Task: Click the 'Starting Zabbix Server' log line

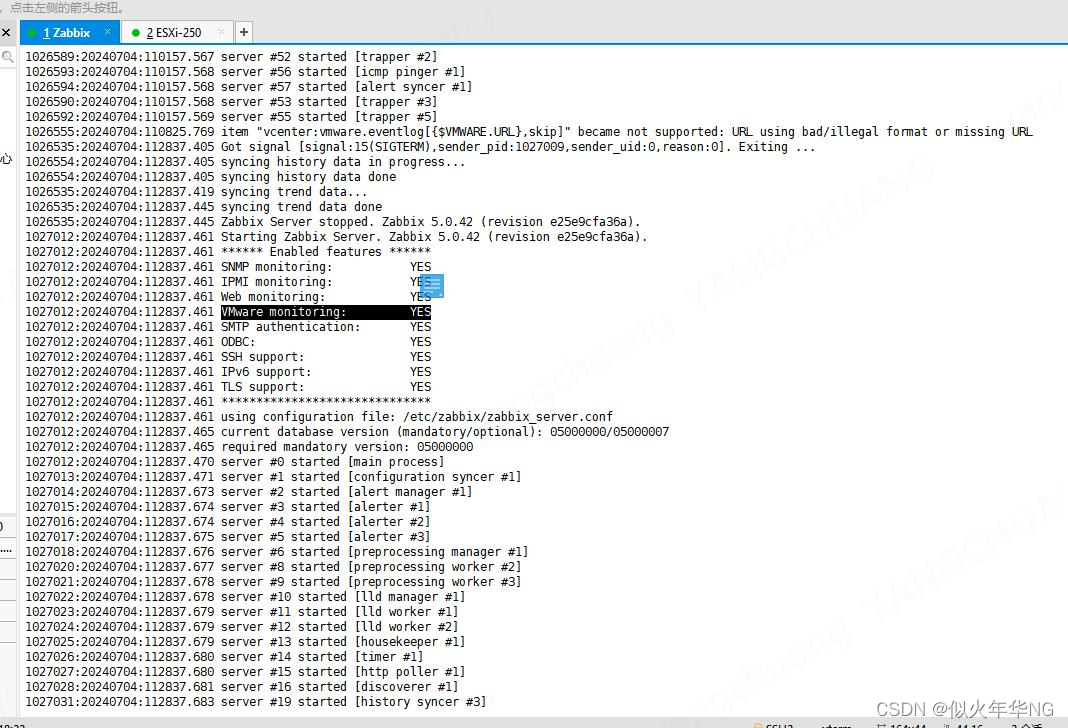Action: click(336, 237)
